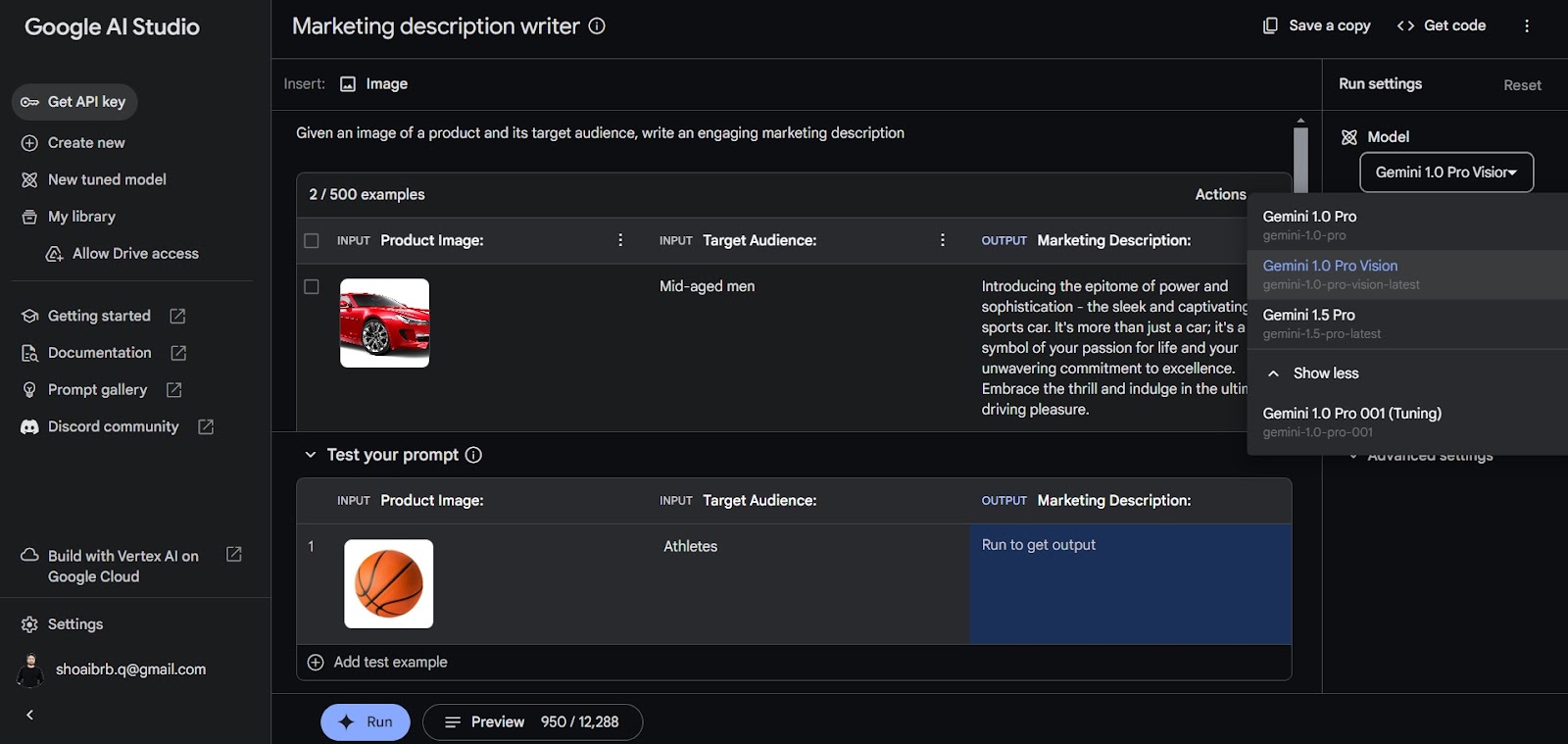The image size is (1568, 744).
Task: Click the Discord logo icon in sidebar
Action: tap(29, 427)
